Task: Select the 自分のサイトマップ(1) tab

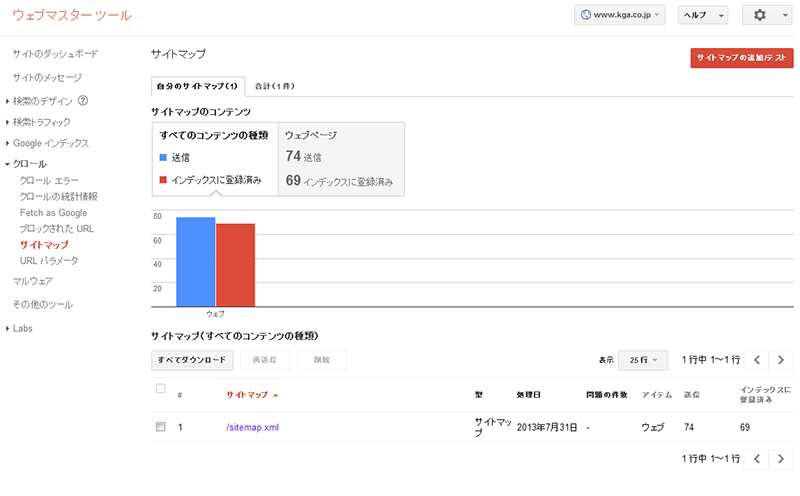Action: click(197, 86)
